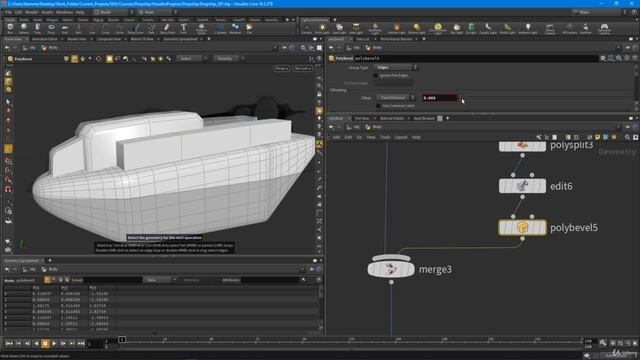Screen dimensions: 640x360
Task: Toggle the box-select mode button in viewport toolbar
Action: [109, 59]
